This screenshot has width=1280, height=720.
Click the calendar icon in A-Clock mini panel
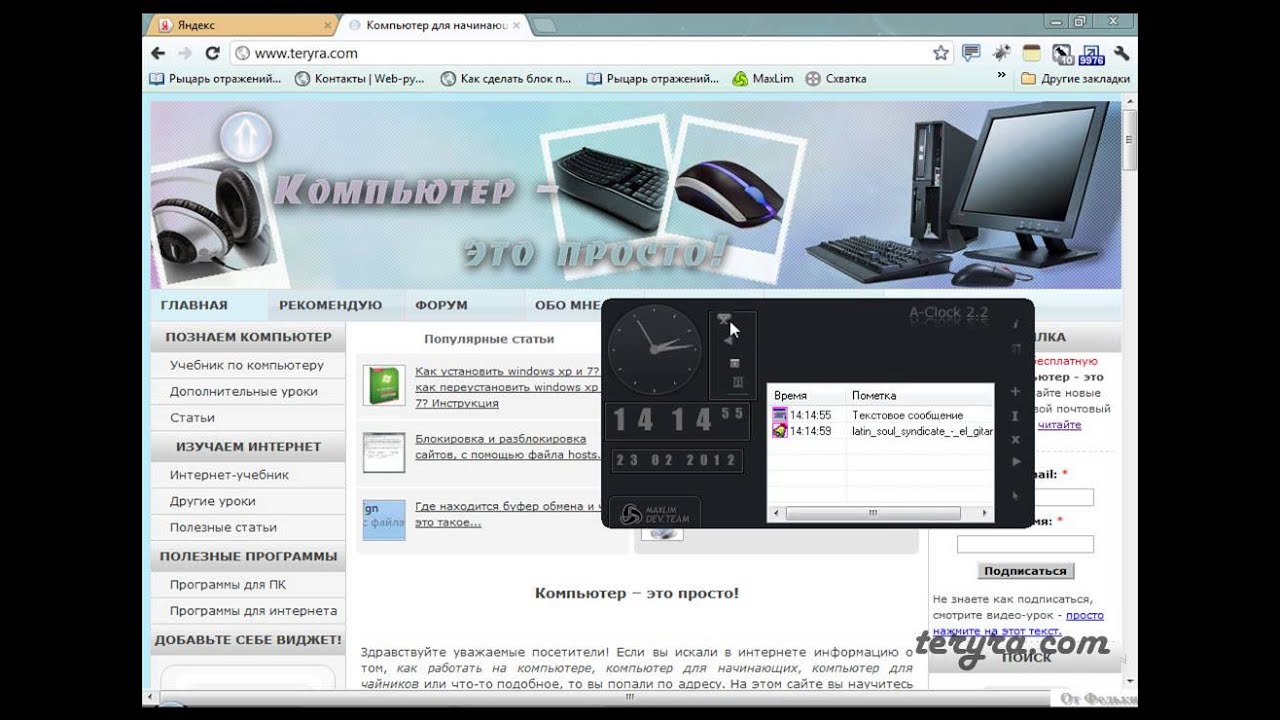735,363
